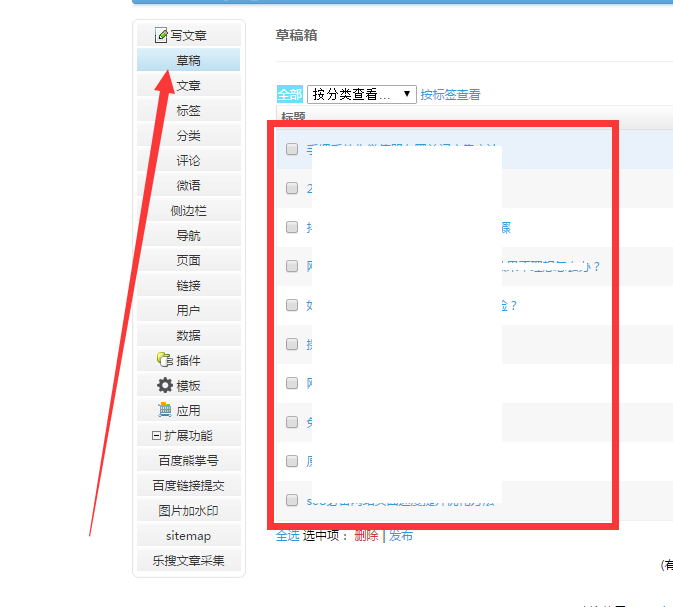The image size is (673, 607).
Task: Check the sixth draft row checkbox
Action: pos(292,344)
